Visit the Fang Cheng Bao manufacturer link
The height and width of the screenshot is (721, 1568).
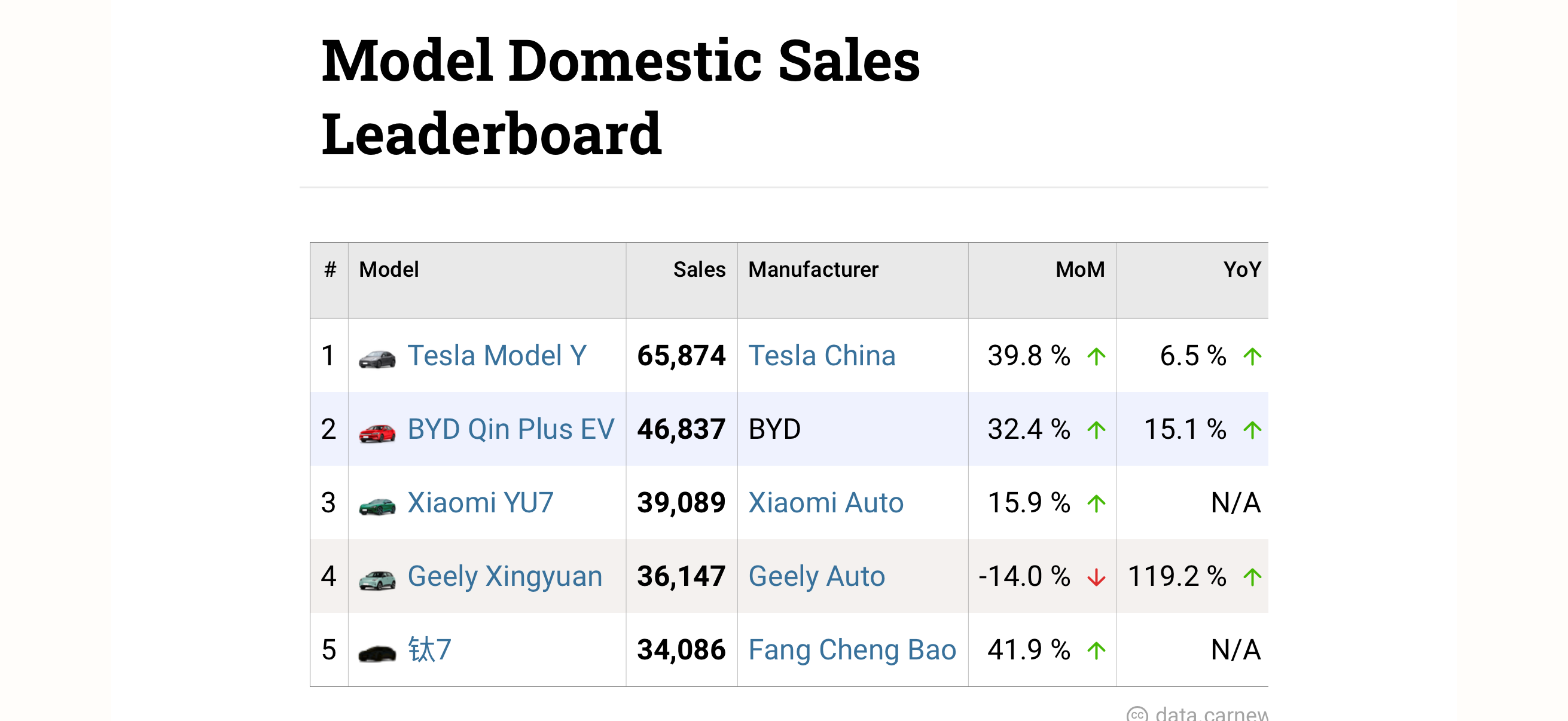coord(852,650)
